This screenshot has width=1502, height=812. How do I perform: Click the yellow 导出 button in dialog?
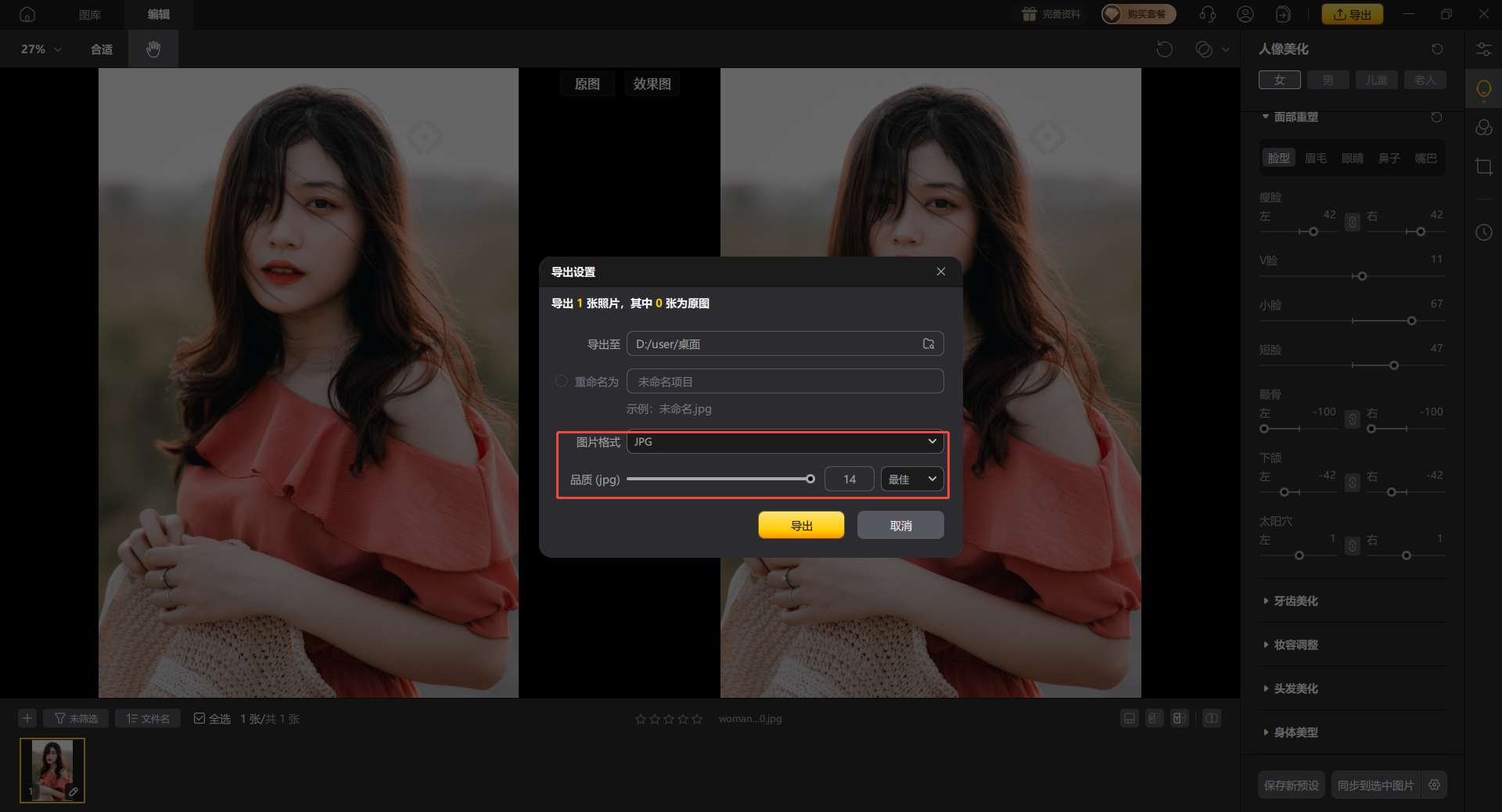click(801, 526)
